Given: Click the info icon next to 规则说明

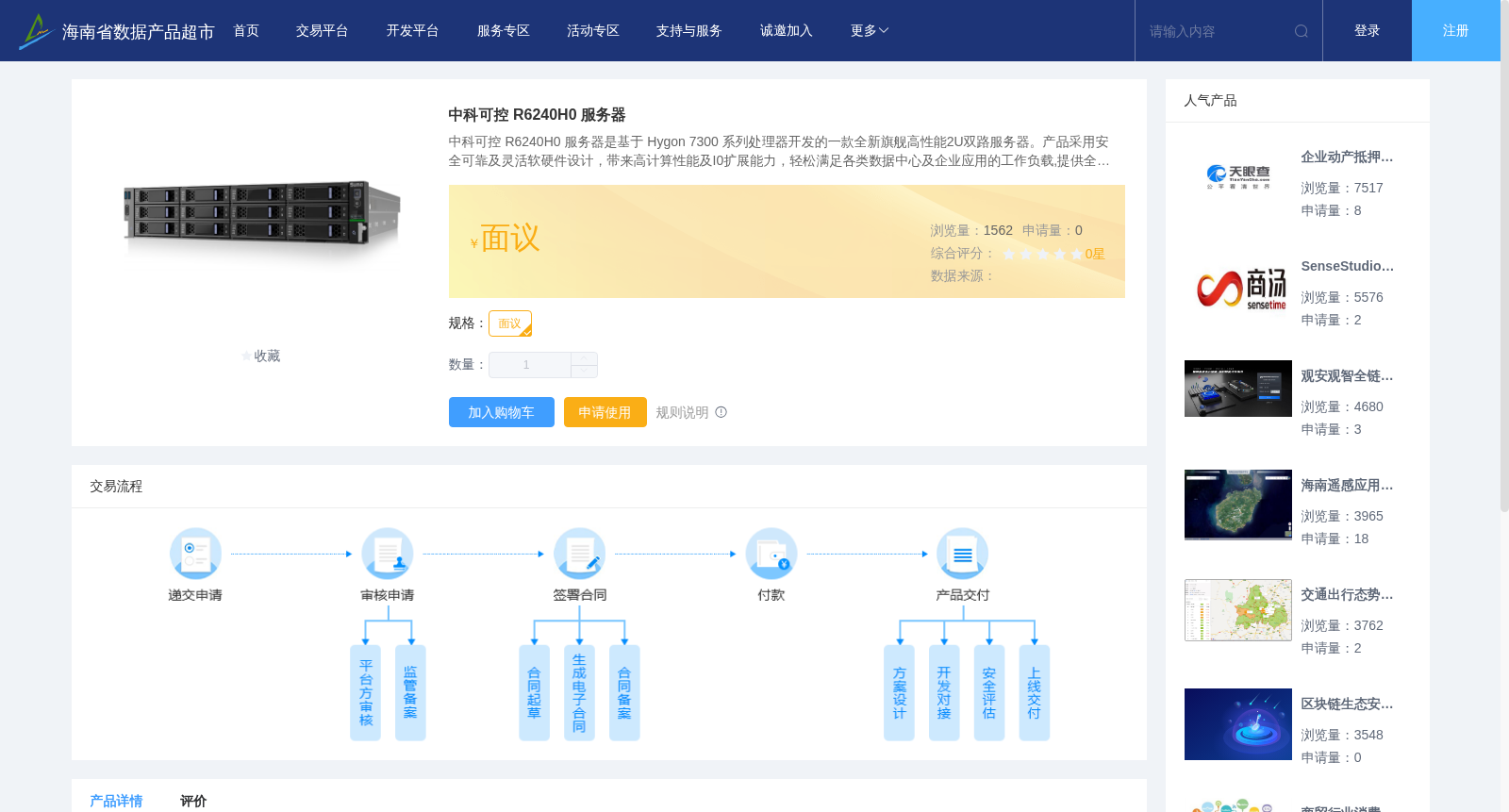Looking at the screenshot, I should tap(721, 412).
